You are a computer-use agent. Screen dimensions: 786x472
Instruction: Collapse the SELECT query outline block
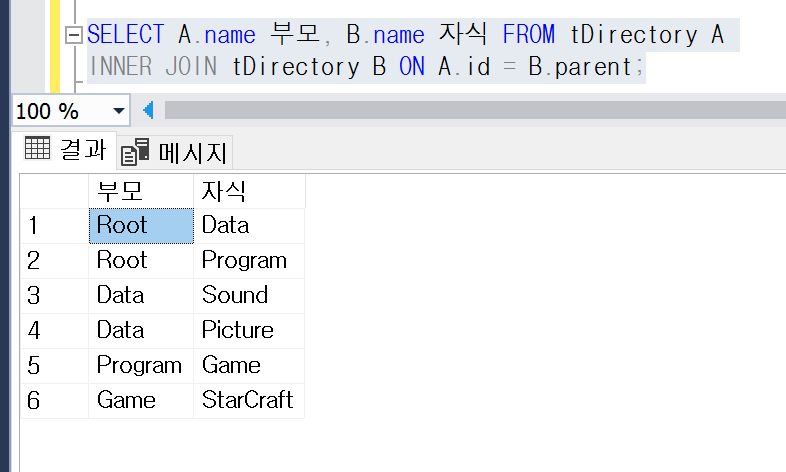click(x=74, y=35)
